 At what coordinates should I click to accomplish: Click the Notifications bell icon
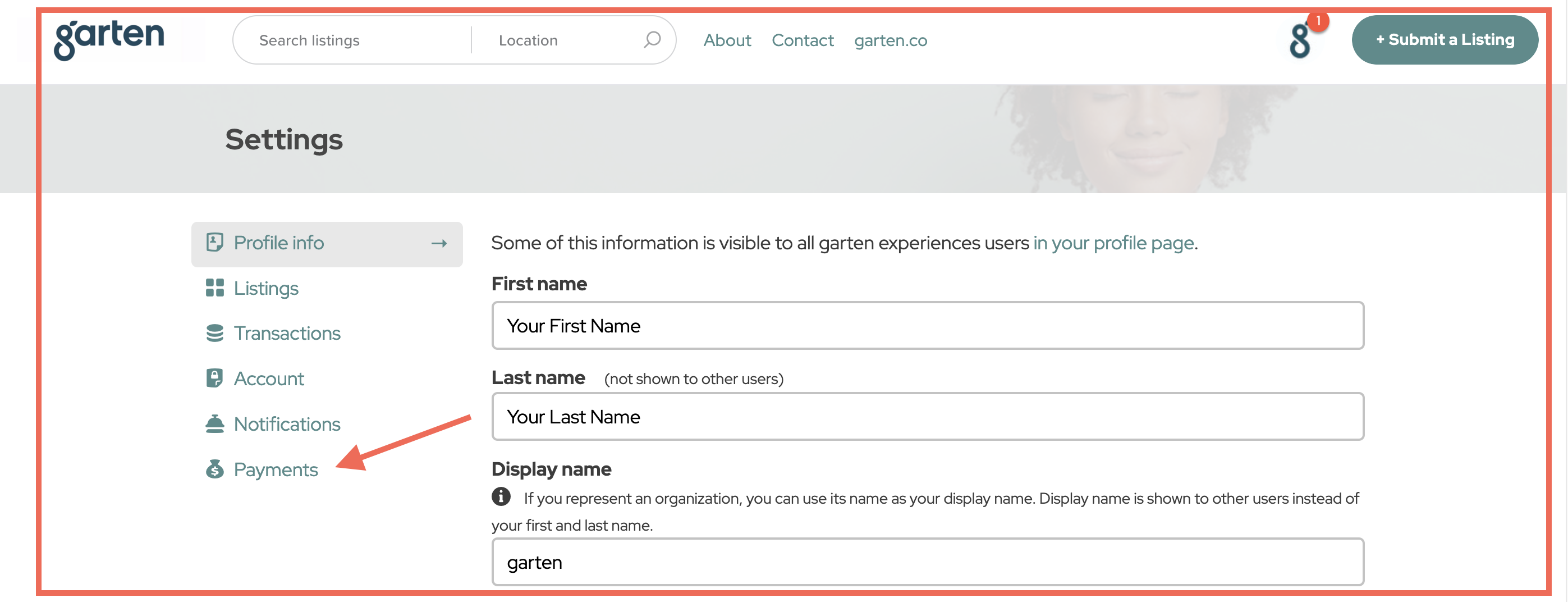pyautogui.click(x=215, y=423)
